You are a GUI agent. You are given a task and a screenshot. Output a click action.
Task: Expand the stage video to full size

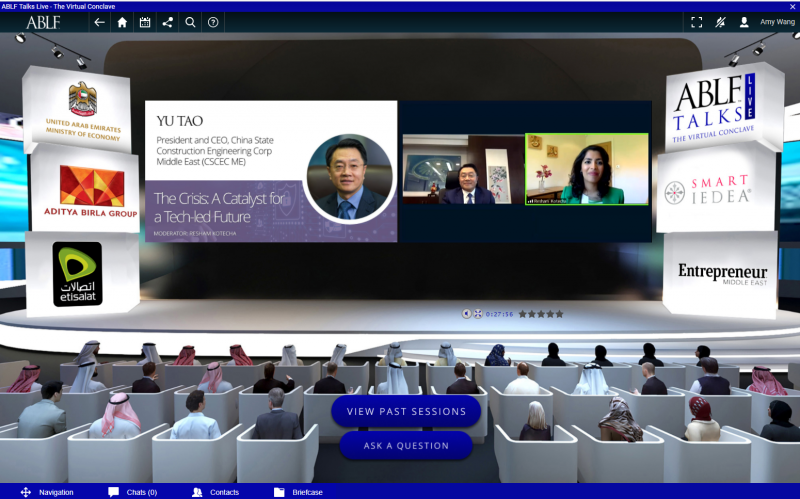pos(478,314)
